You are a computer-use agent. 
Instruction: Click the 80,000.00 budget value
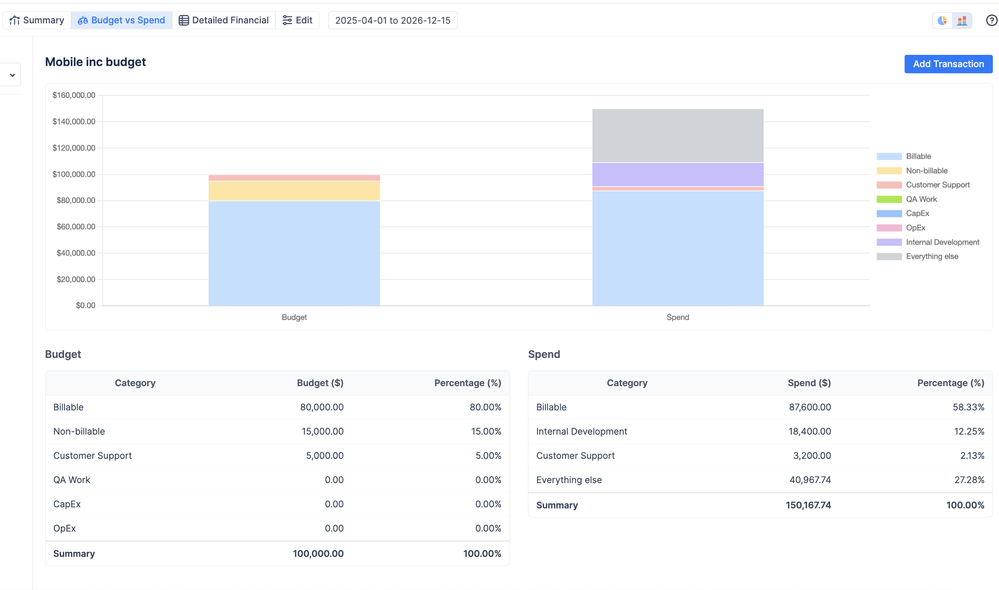[322, 407]
